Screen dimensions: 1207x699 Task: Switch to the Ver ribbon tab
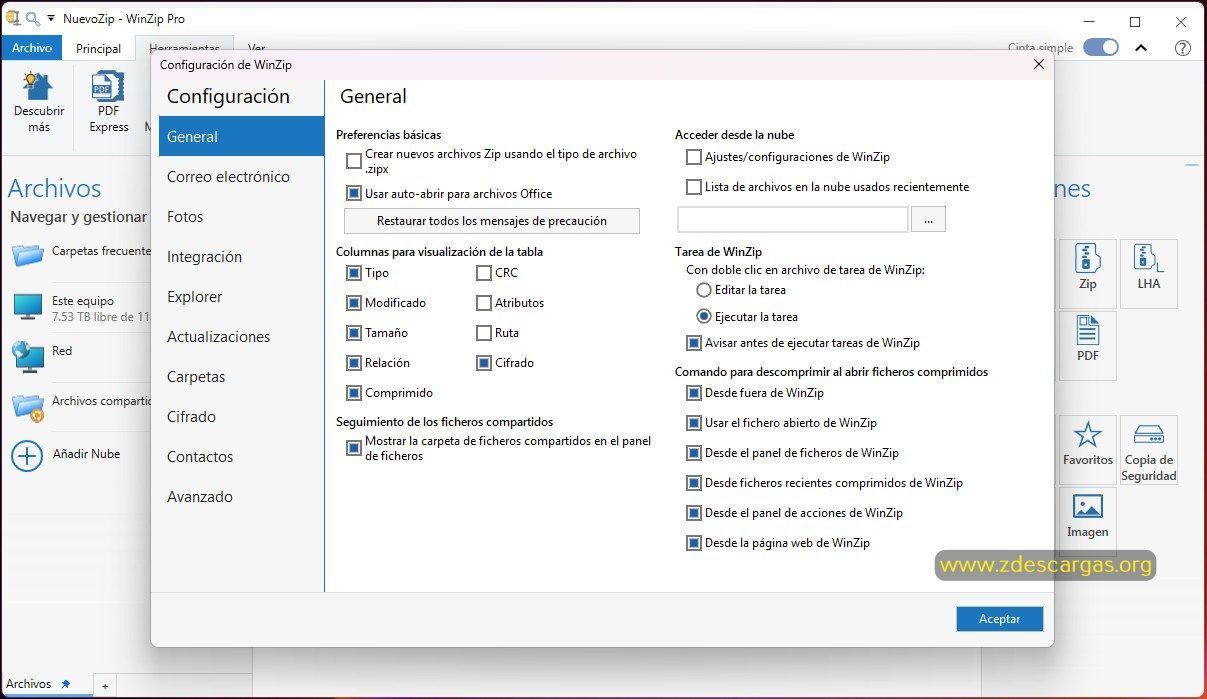[x=257, y=47]
